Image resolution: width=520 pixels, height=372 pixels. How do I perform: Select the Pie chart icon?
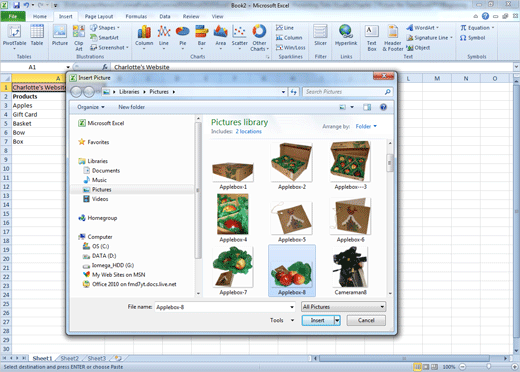(182, 36)
